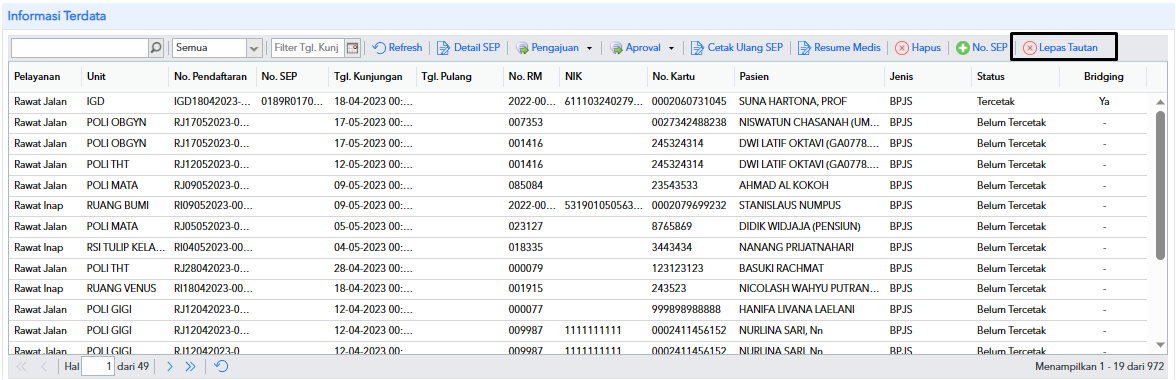
Task: Sort by the No. SEP column header
Action: tap(292, 76)
